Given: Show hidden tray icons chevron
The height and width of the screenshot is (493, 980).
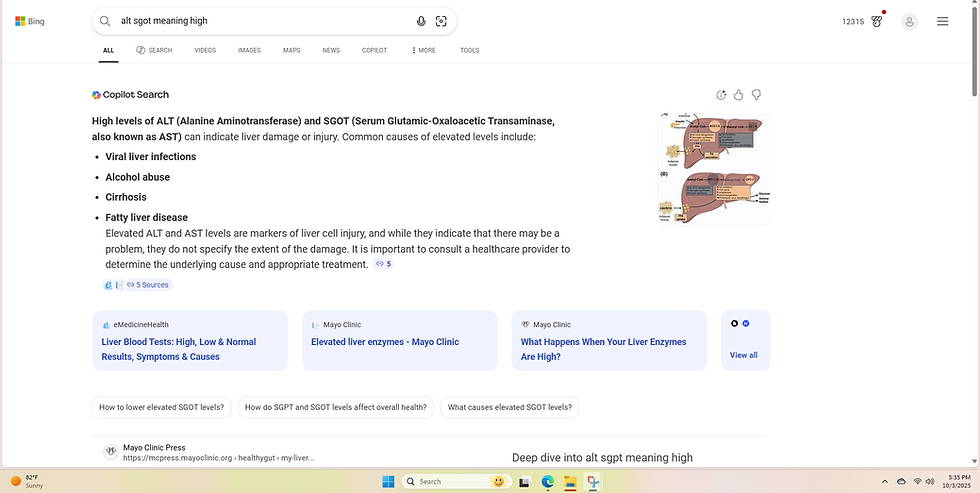Looking at the screenshot, I should point(884,481).
